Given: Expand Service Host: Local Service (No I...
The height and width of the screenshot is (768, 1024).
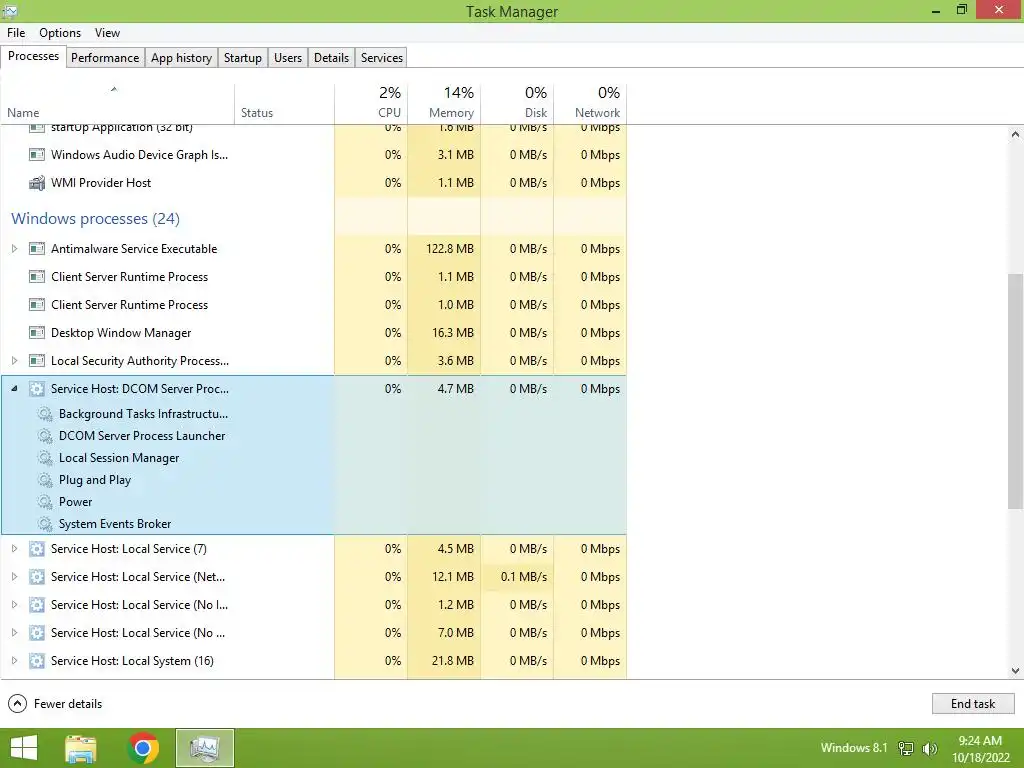Looking at the screenshot, I should pyautogui.click(x=14, y=605).
